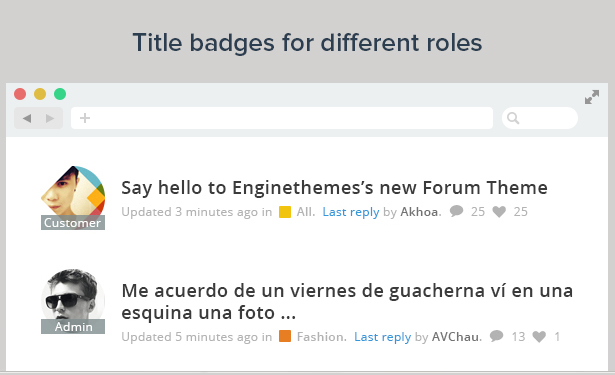
Task: Open Akhoa's user profile link
Action: 419,212
